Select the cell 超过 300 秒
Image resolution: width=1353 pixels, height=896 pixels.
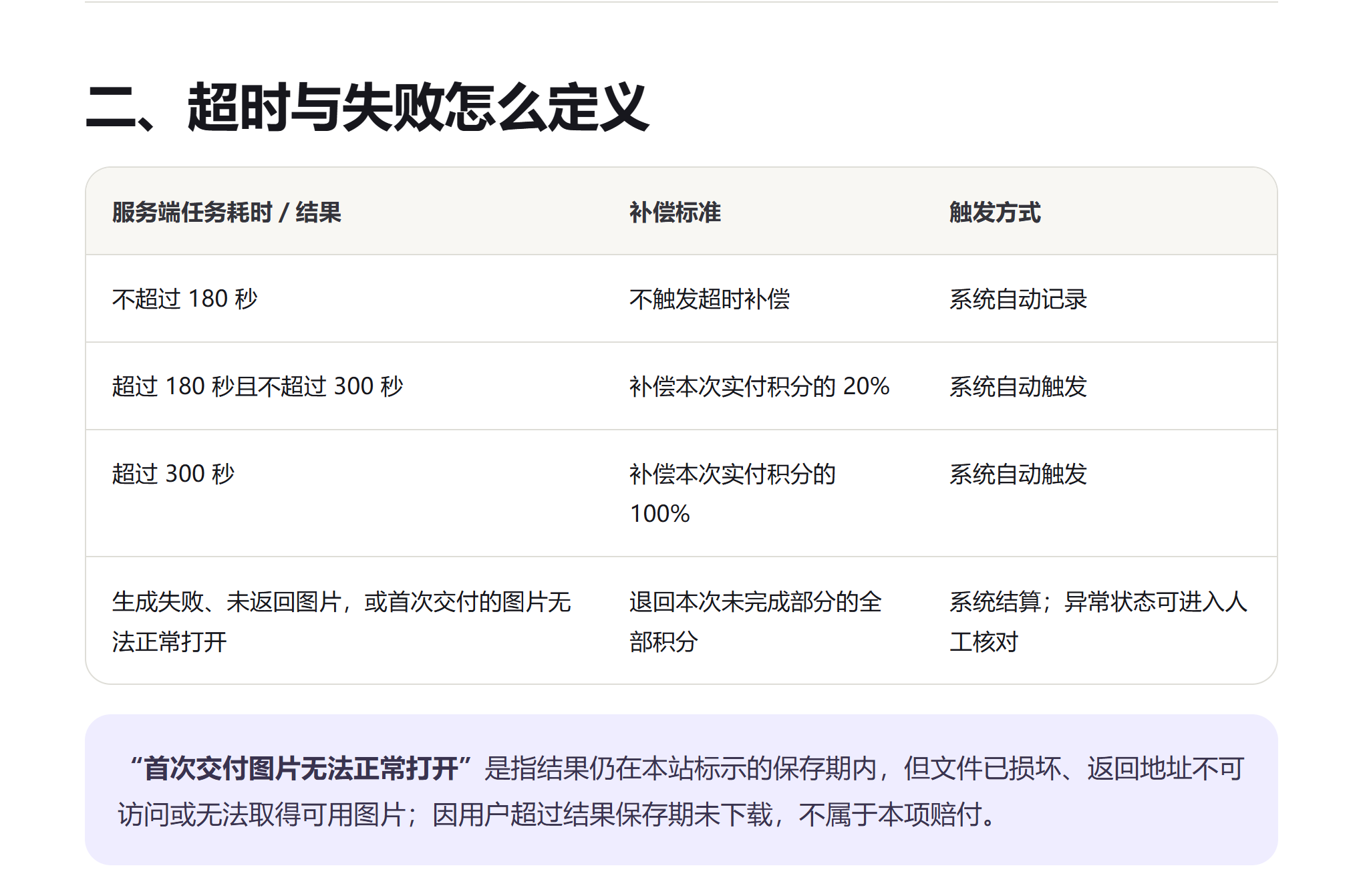coord(173,474)
